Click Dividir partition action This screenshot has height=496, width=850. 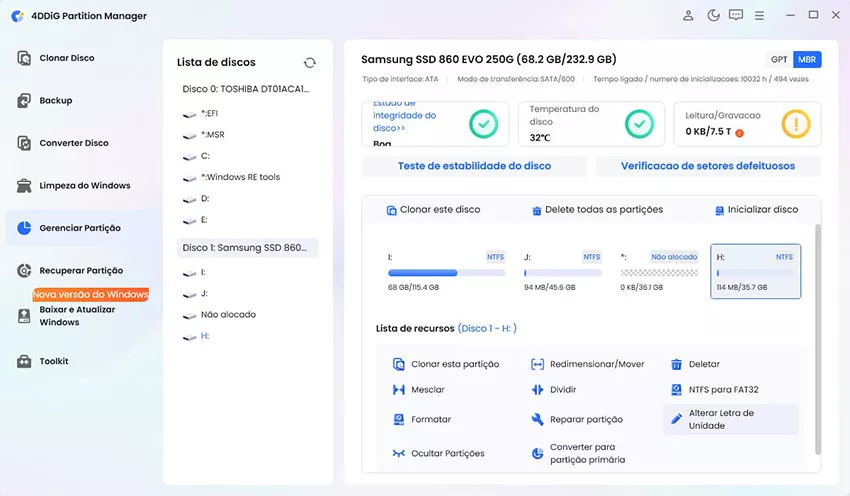pos(553,390)
